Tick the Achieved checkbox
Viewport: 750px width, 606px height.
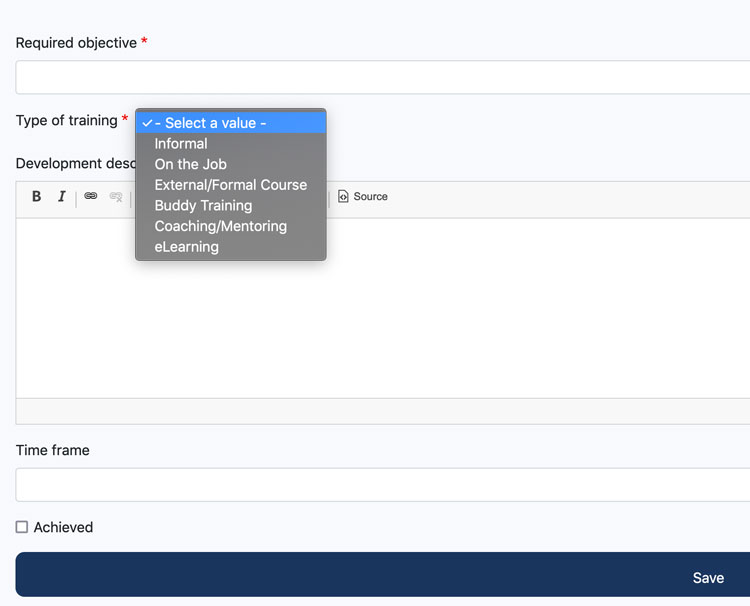[22, 527]
